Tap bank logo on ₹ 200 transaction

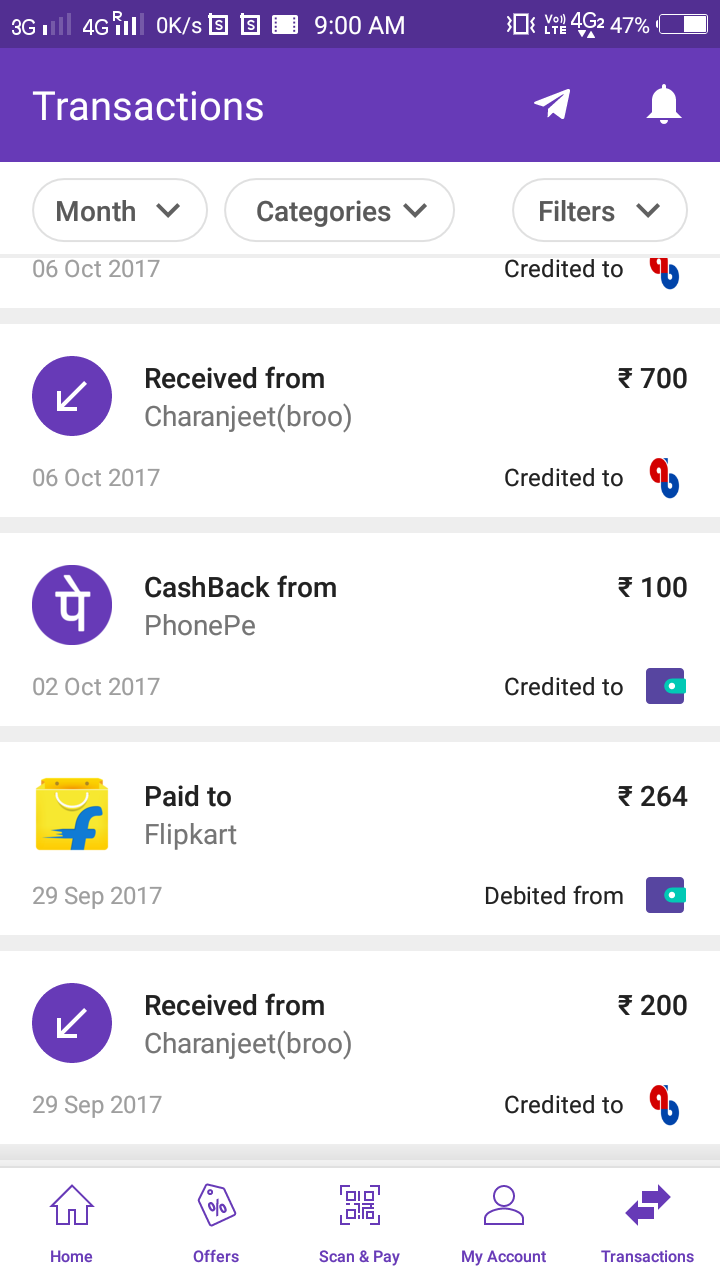coord(664,1104)
